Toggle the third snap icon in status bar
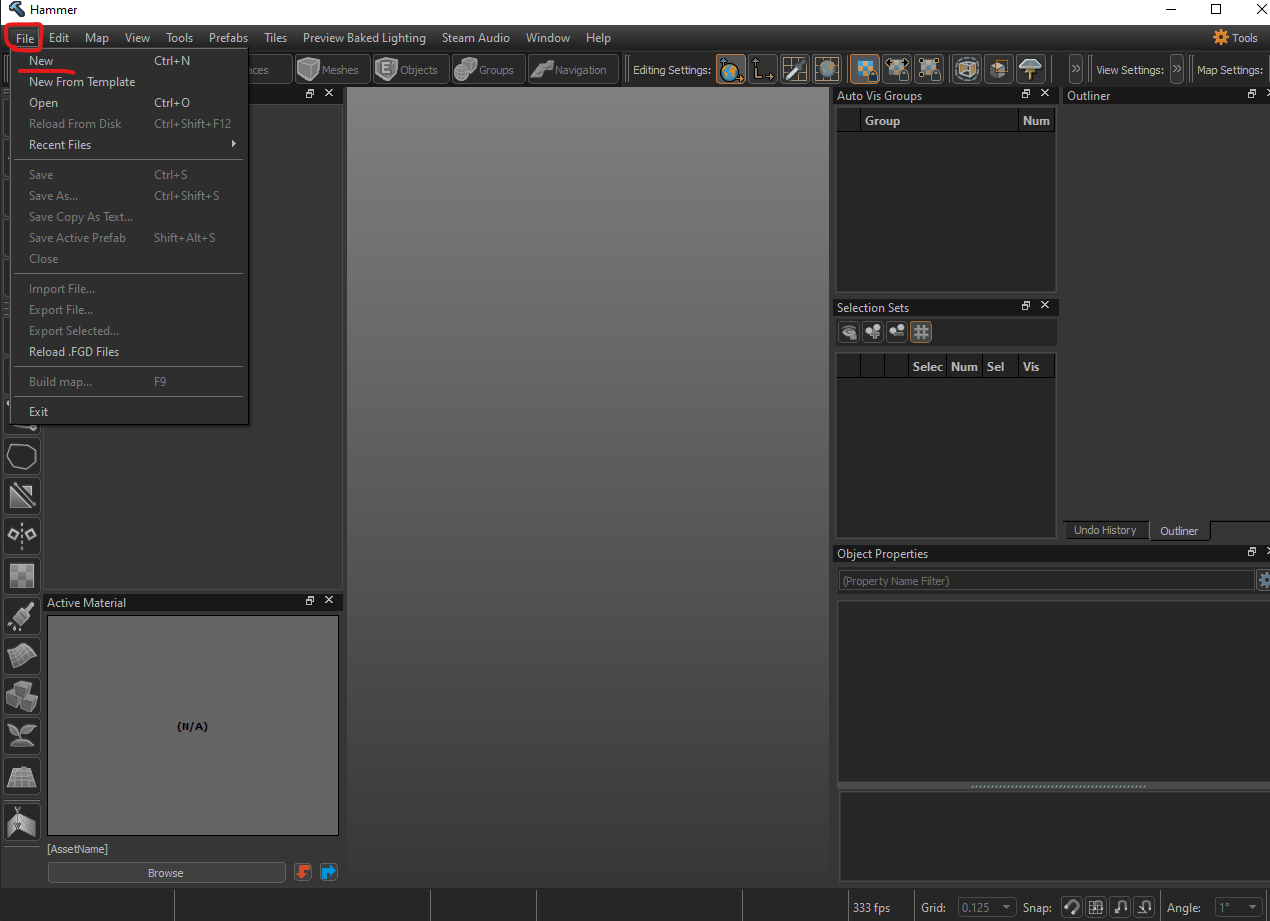 [x=1121, y=907]
